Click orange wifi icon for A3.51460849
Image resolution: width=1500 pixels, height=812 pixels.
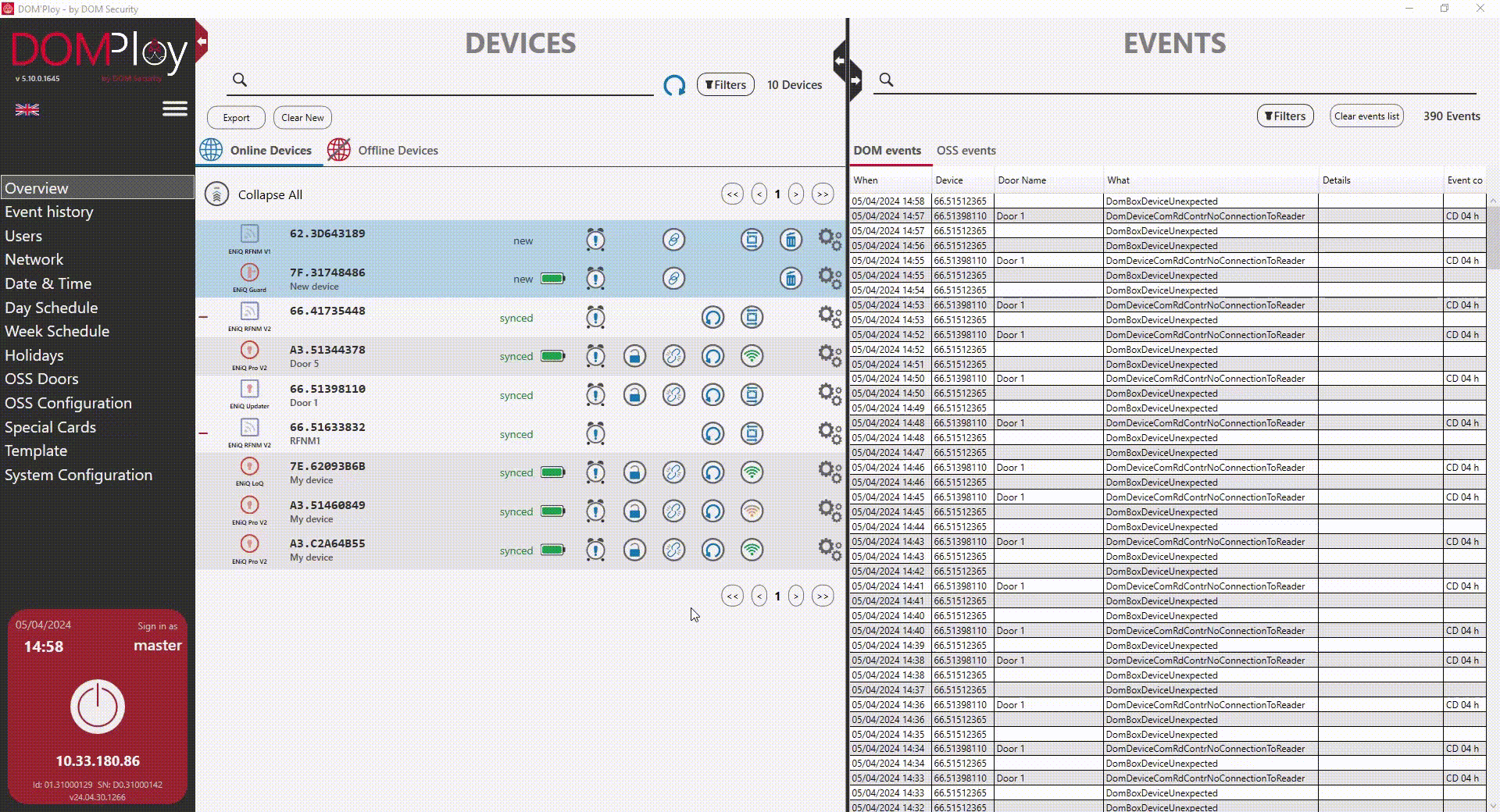tap(752, 511)
